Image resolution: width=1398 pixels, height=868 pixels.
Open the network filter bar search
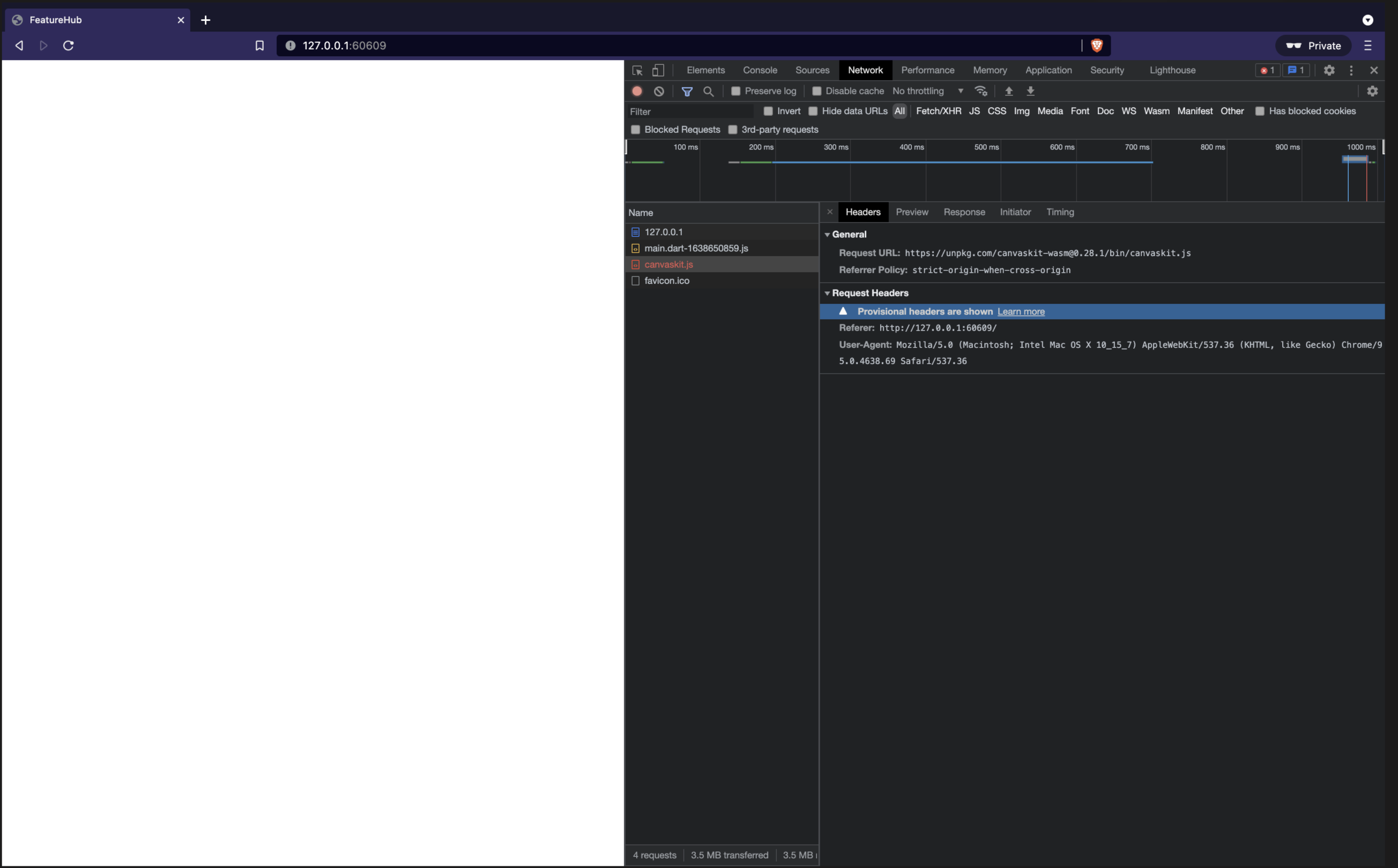[x=708, y=91]
